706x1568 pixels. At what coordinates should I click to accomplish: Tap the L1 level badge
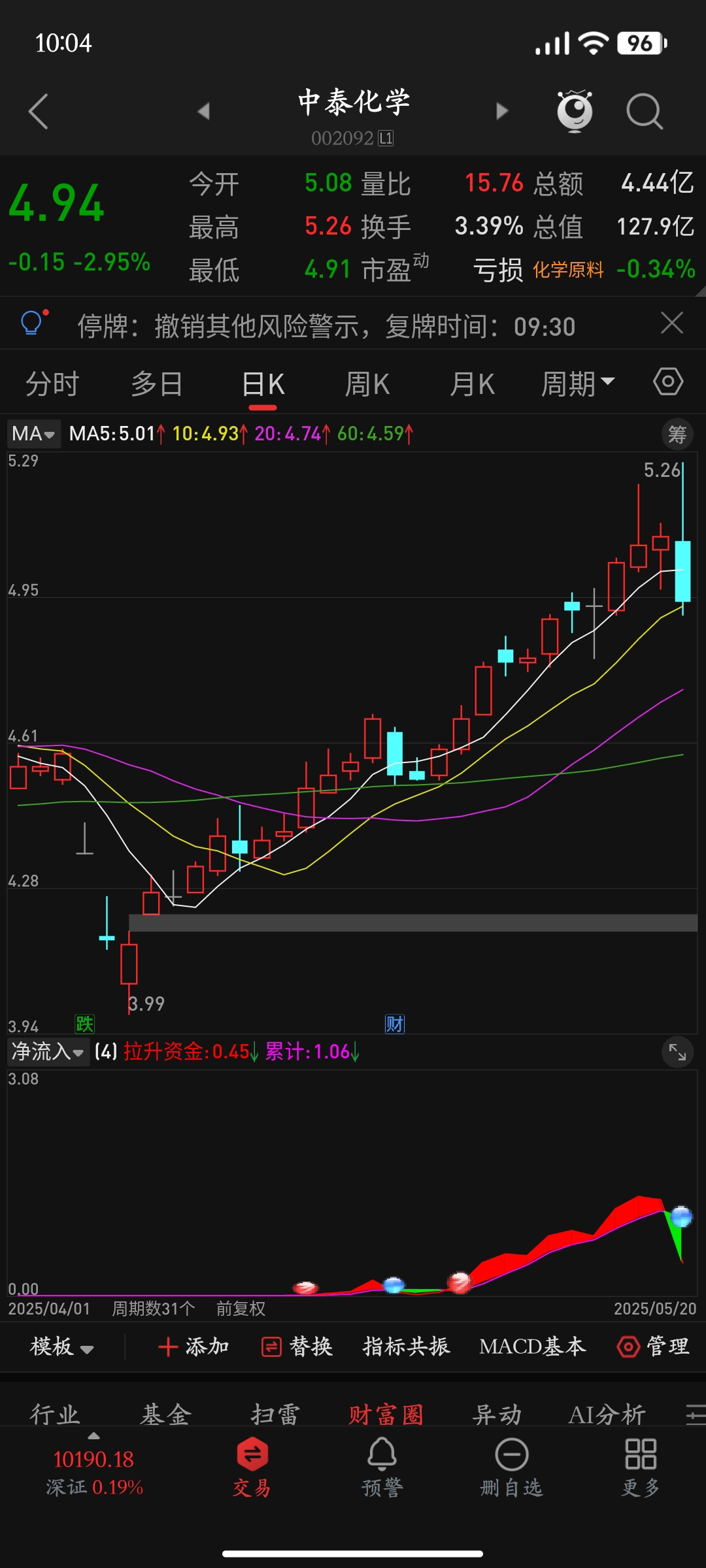[x=386, y=139]
